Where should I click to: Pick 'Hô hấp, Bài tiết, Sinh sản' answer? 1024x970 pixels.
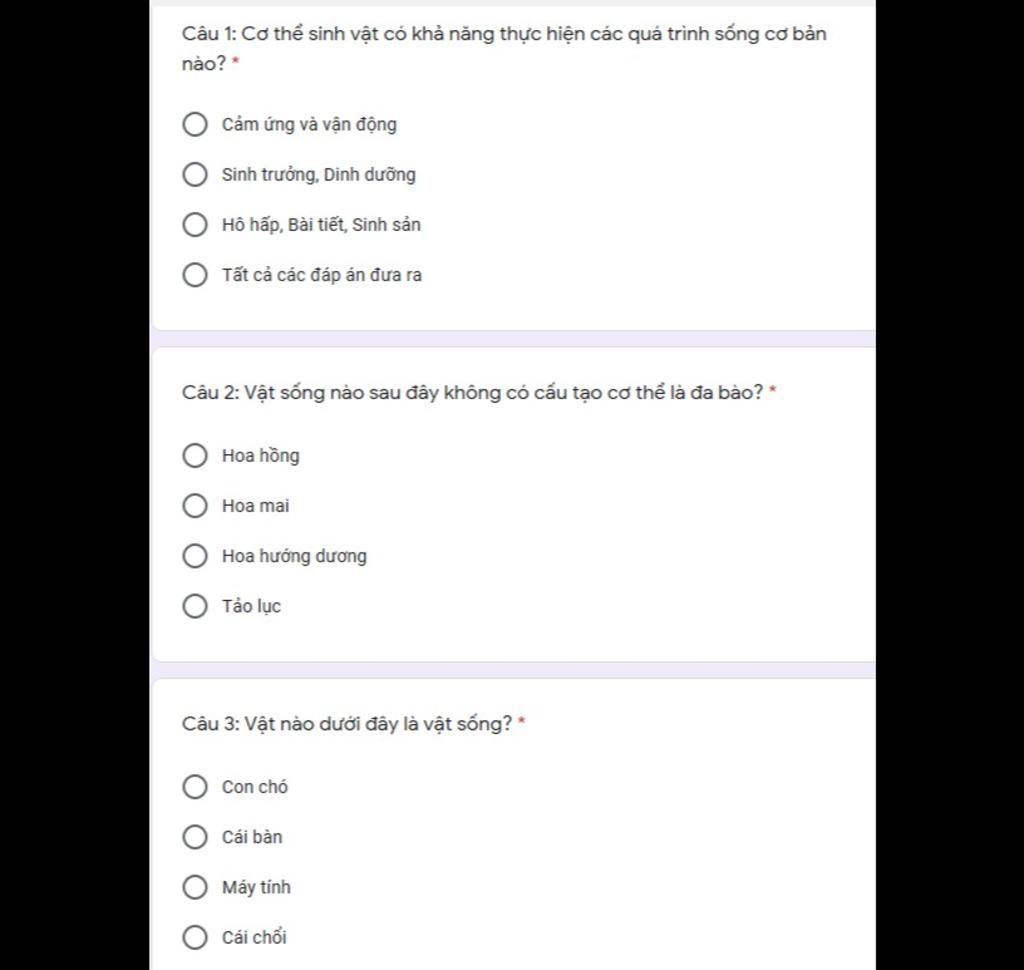(x=195, y=225)
